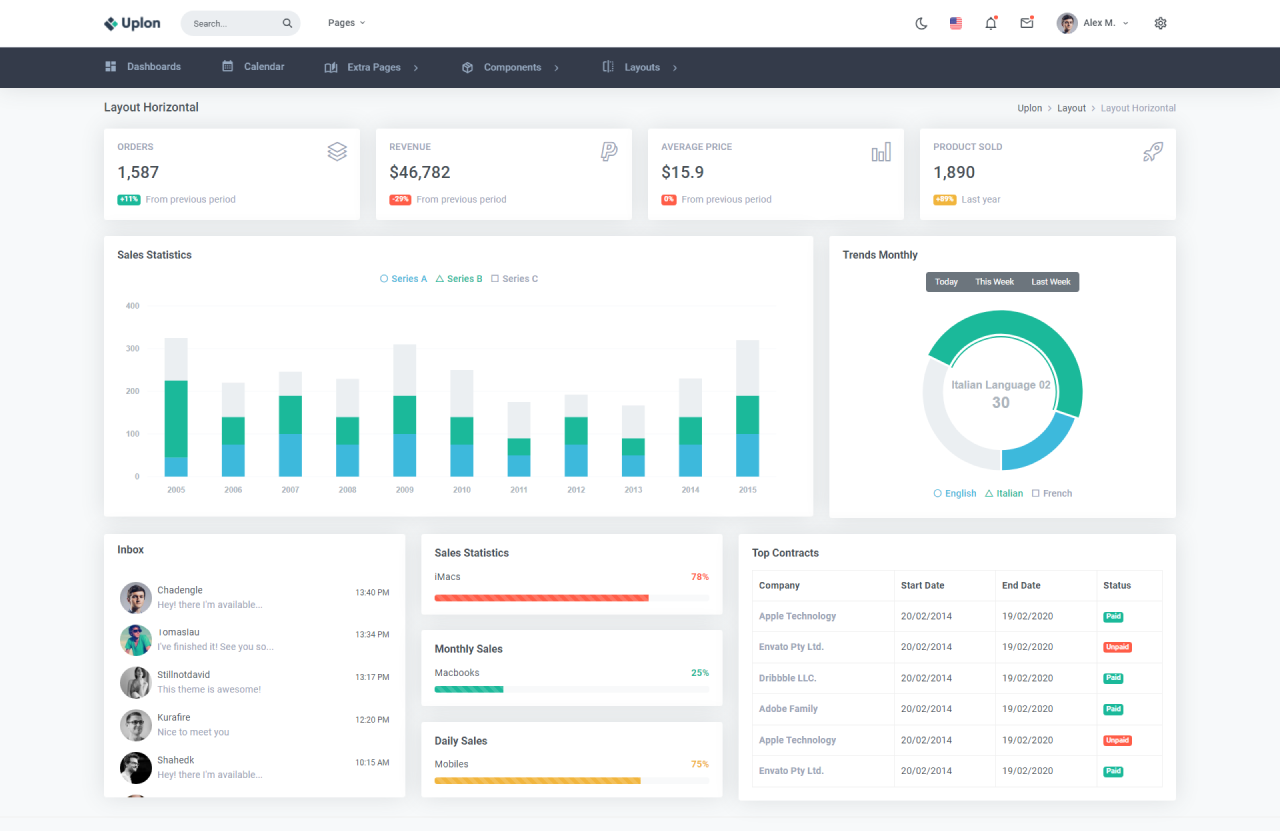Image resolution: width=1280 pixels, height=831 pixels.
Task: Click the Start Date column header
Action: (x=945, y=585)
